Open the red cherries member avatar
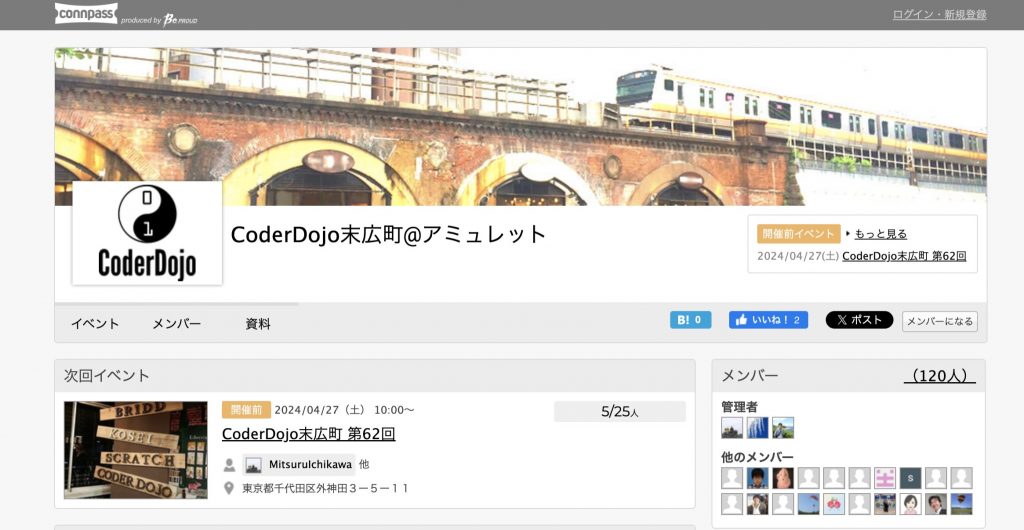Viewport: 1024px width, 530px height. (834, 504)
